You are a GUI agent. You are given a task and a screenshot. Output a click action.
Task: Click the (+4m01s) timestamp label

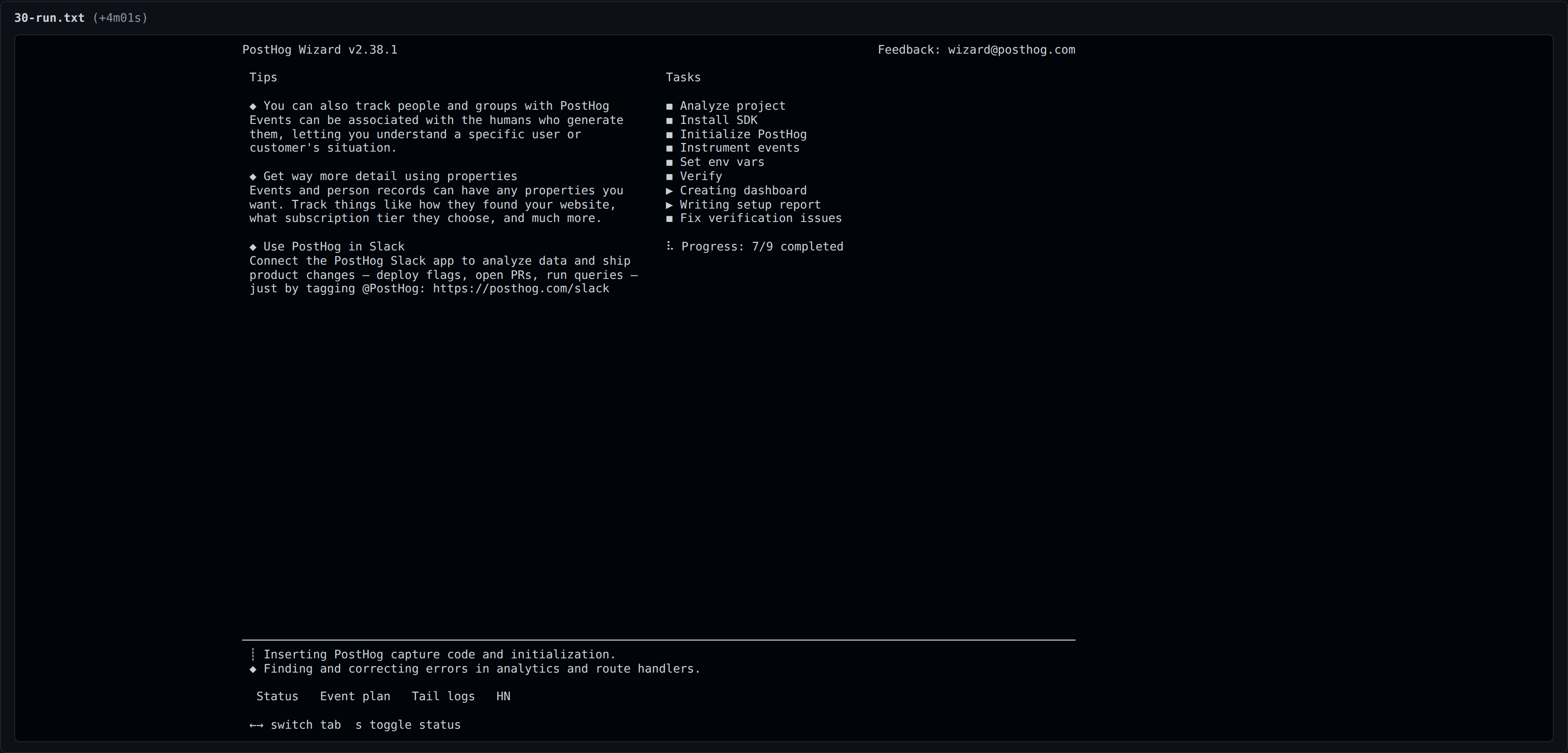click(120, 18)
